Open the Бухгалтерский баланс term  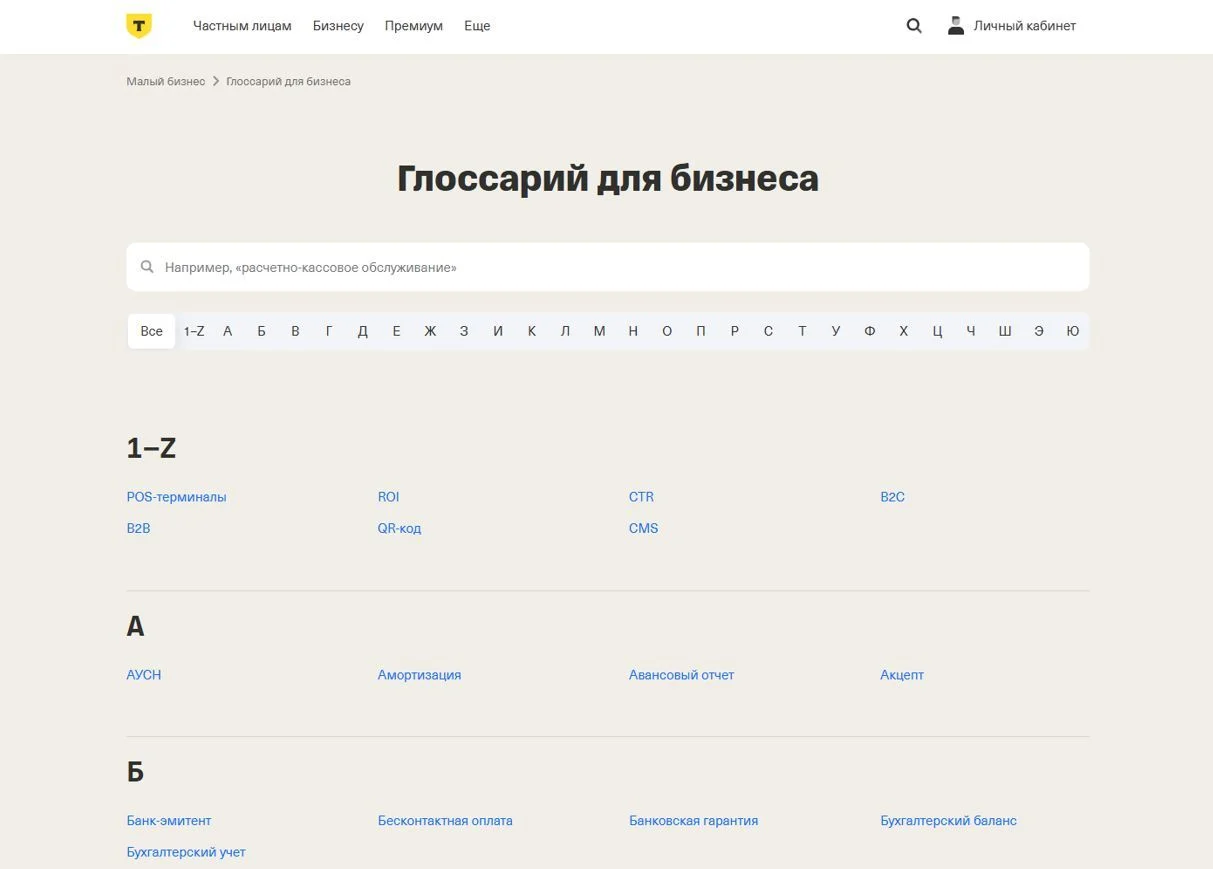point(948,821)
